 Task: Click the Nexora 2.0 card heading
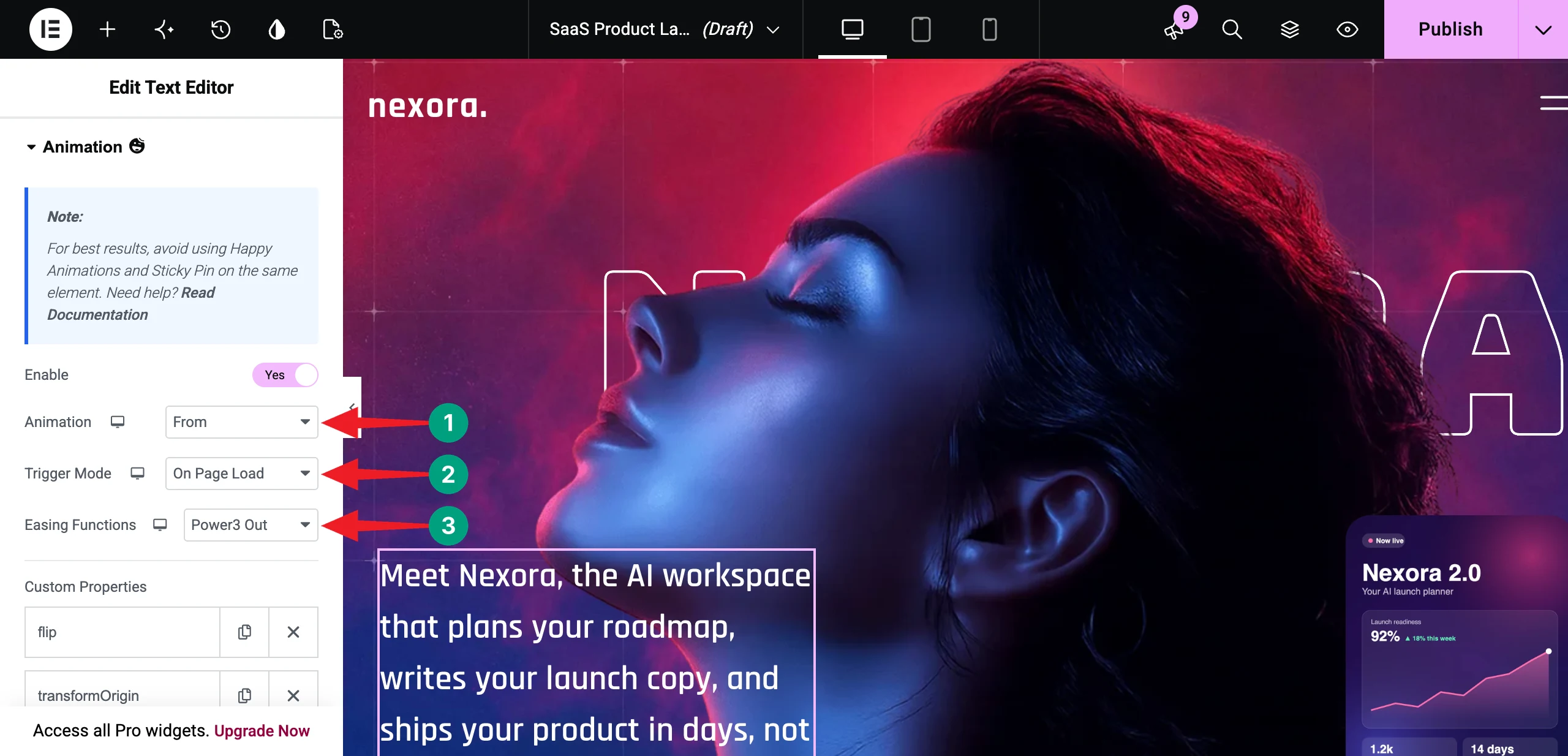pyautogui.click(x=1421, y=572)
